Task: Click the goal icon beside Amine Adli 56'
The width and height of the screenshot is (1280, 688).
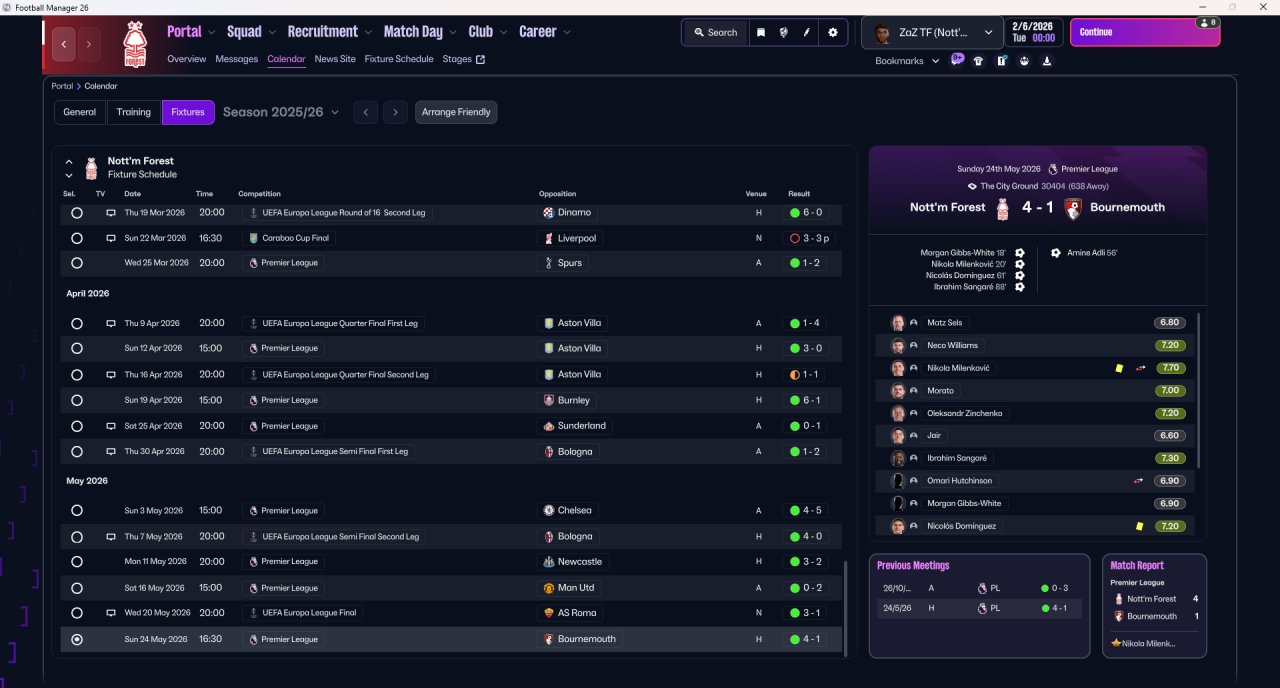Action: [1056, 253]
